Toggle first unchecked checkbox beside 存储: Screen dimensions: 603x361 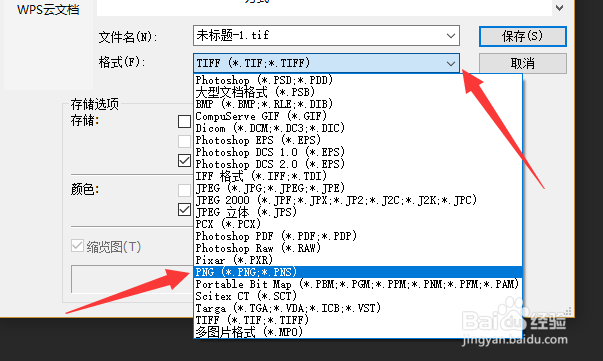tap(184, 121)
